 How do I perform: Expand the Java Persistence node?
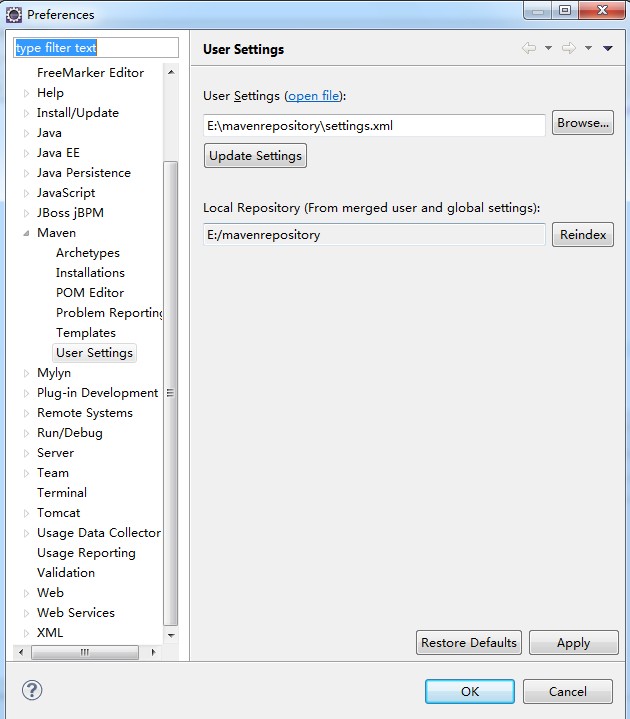(27, 173)
